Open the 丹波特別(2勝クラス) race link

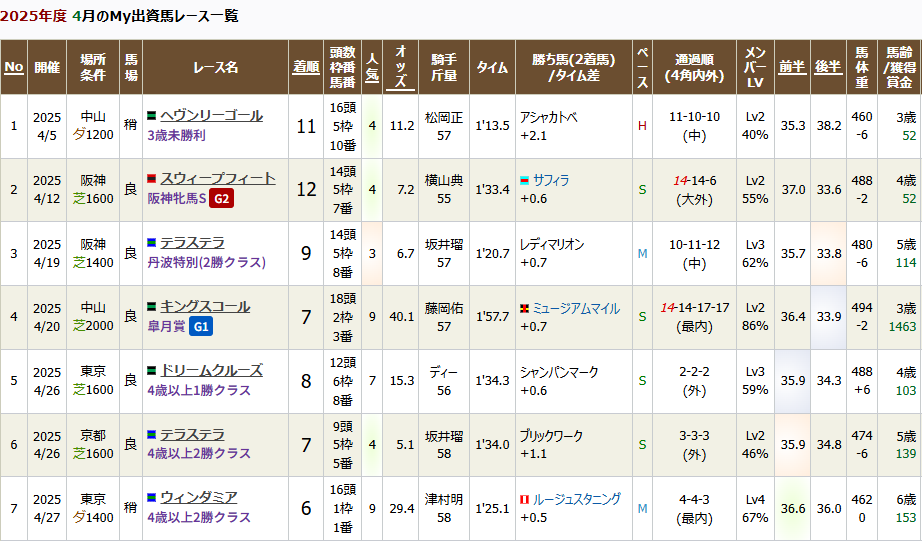(206, 262)
